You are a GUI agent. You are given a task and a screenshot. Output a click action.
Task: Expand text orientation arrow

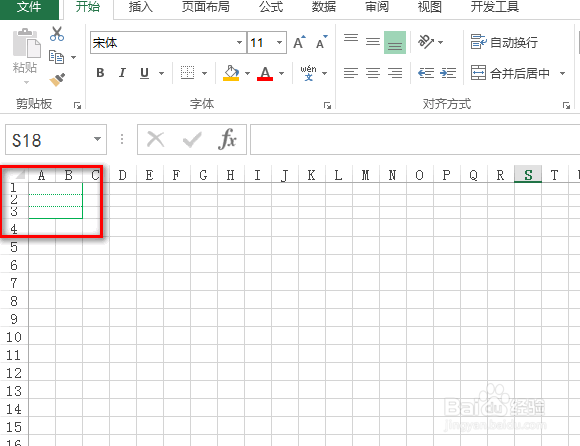point(441,42)
